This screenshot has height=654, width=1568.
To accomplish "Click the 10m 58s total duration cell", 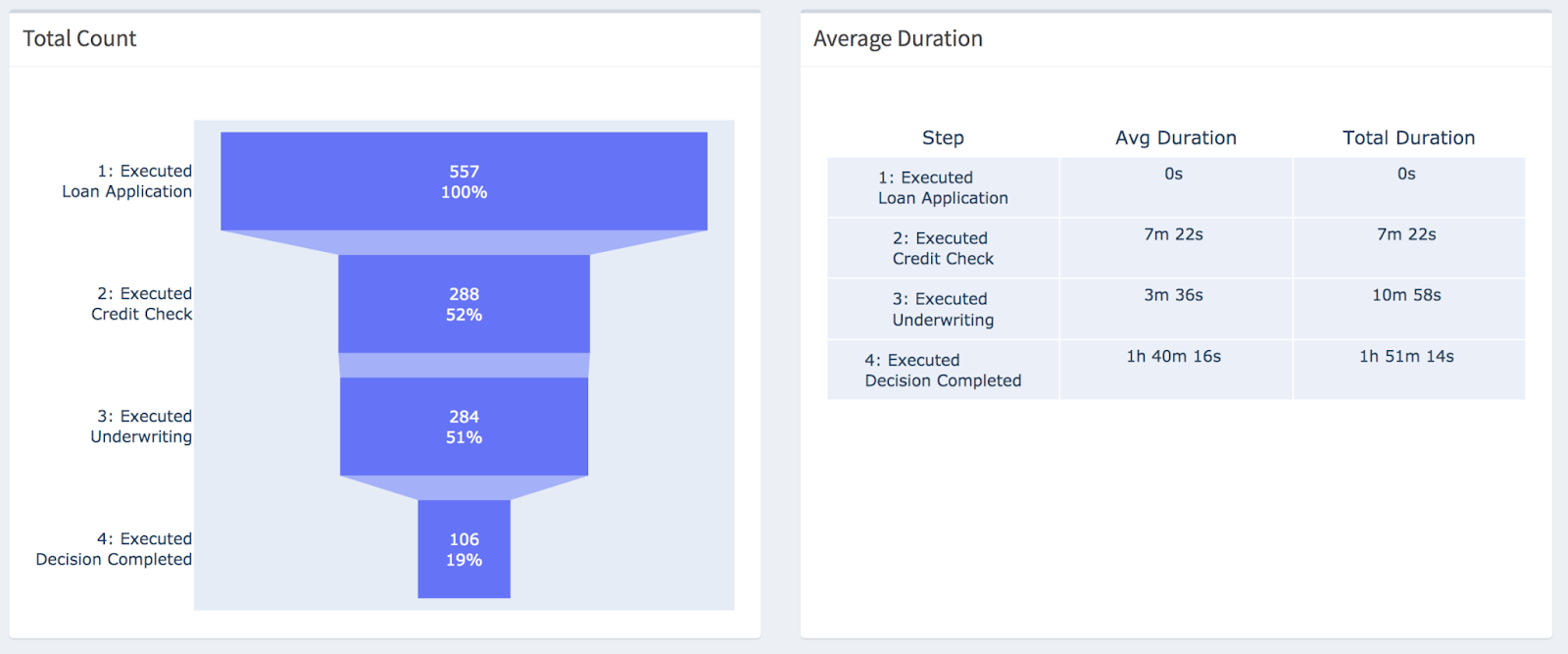I will coord(1406,295).
